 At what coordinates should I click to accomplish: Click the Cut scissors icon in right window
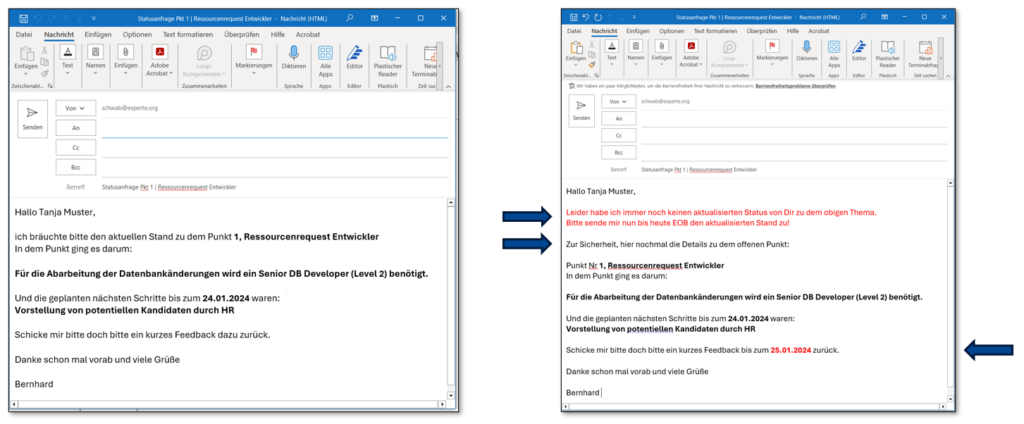[x=592, y=44]
